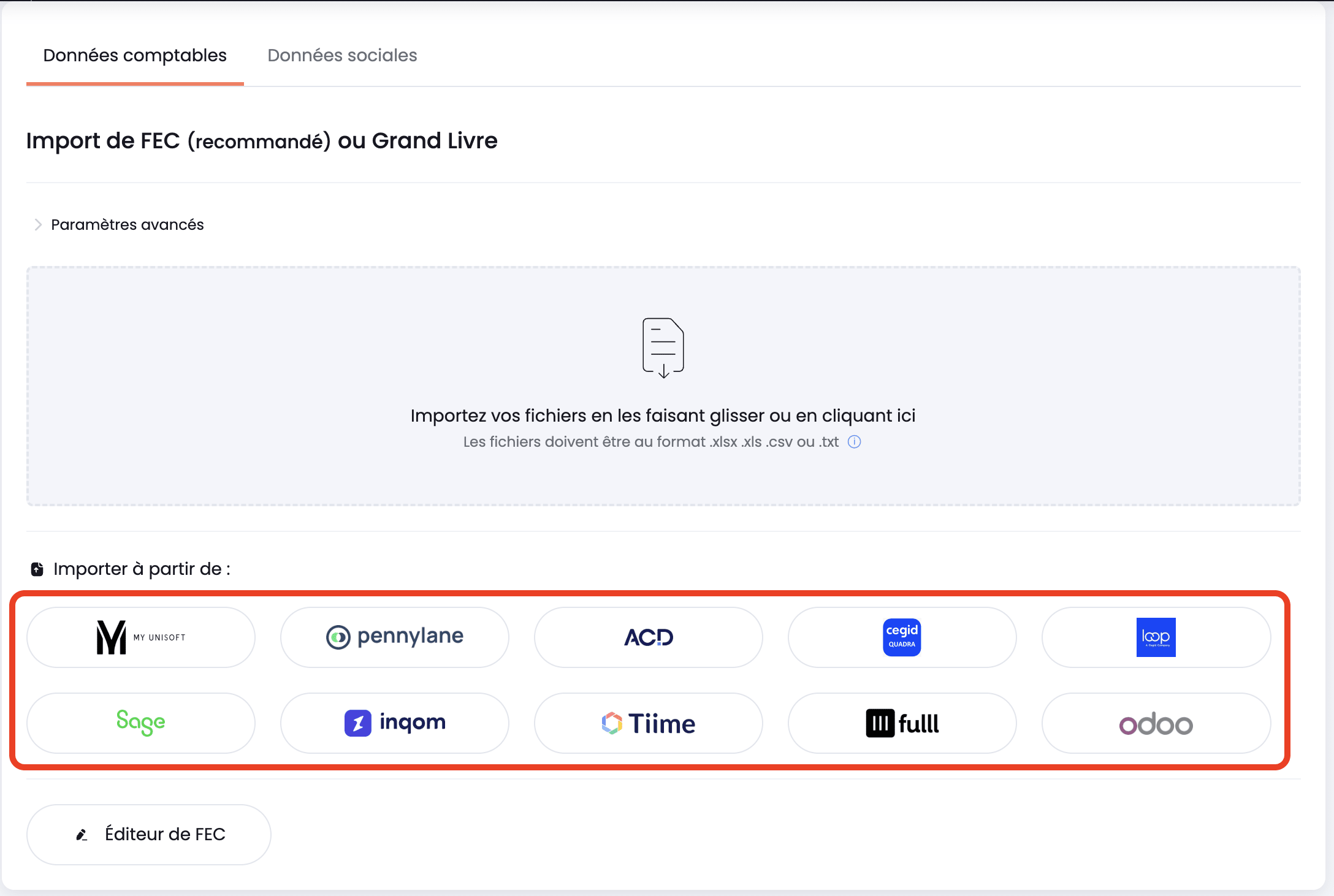Expand the Paramètres avancés section
Screen dimensions: 1334x896
(x=118, y=224)
